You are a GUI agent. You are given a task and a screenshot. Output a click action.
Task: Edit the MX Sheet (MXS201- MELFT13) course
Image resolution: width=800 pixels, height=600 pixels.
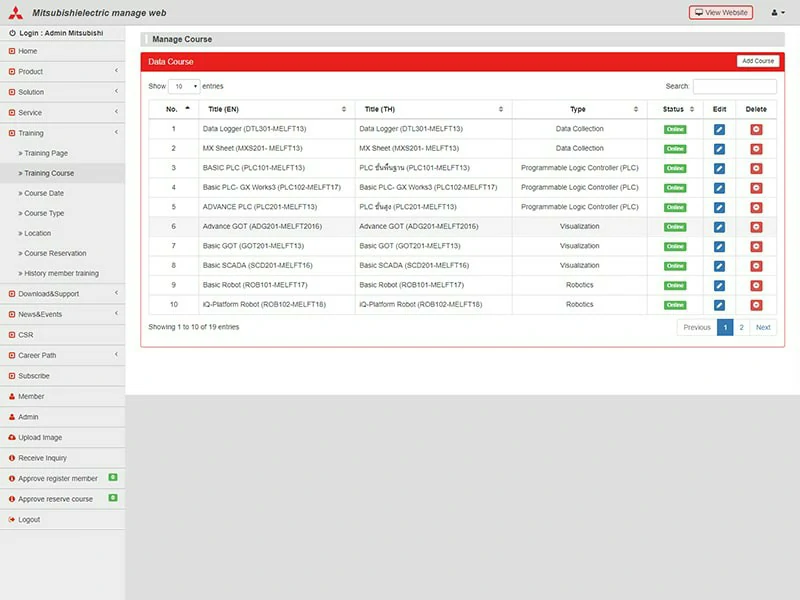point(719,149)
